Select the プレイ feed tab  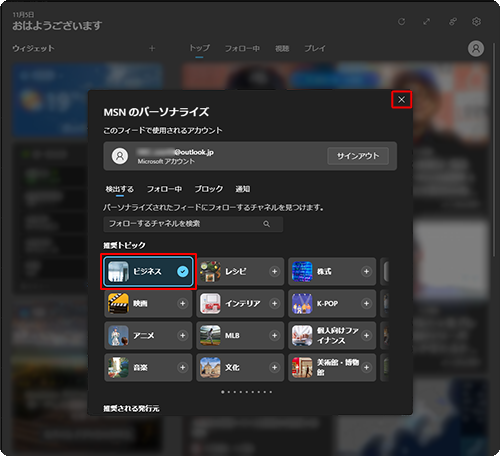pos(315,49)
